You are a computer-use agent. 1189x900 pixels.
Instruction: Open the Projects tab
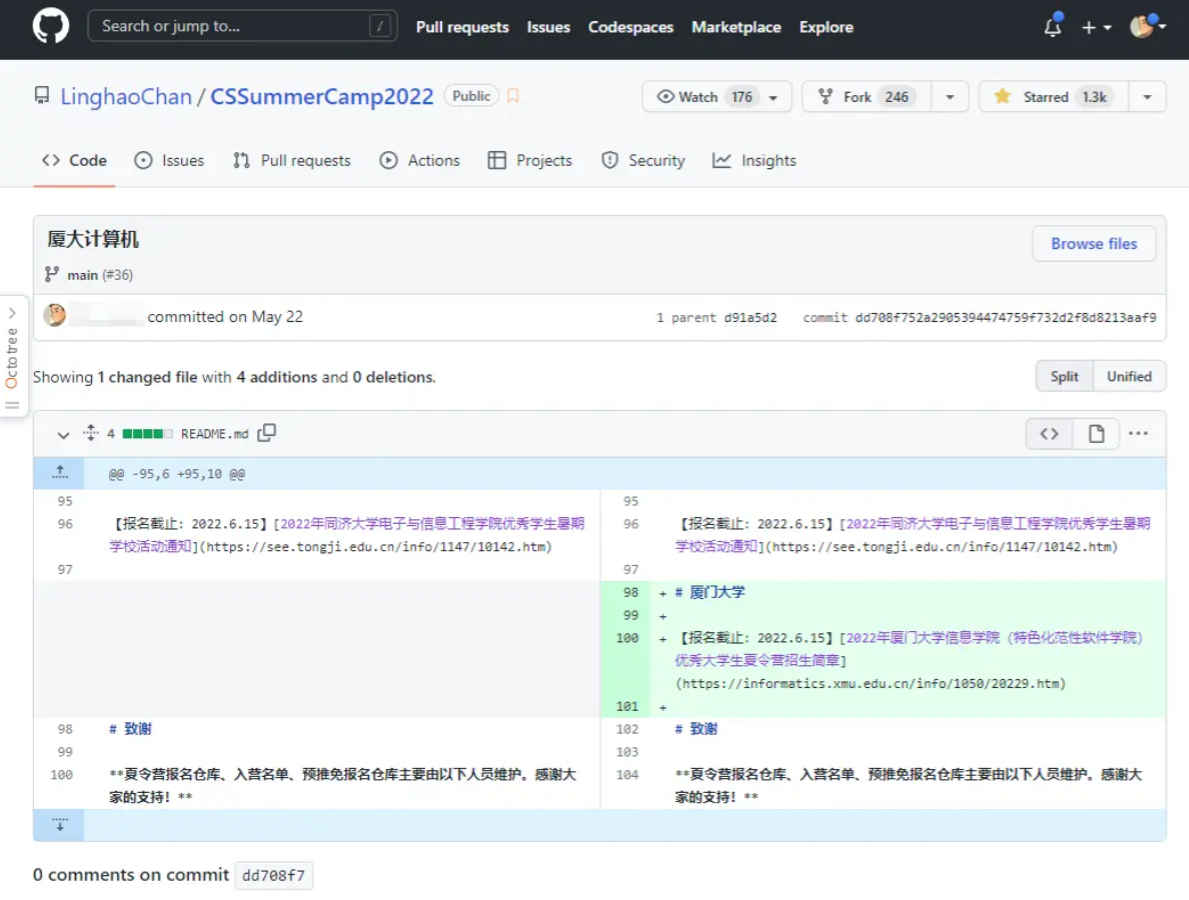click(x=529, y=161)
